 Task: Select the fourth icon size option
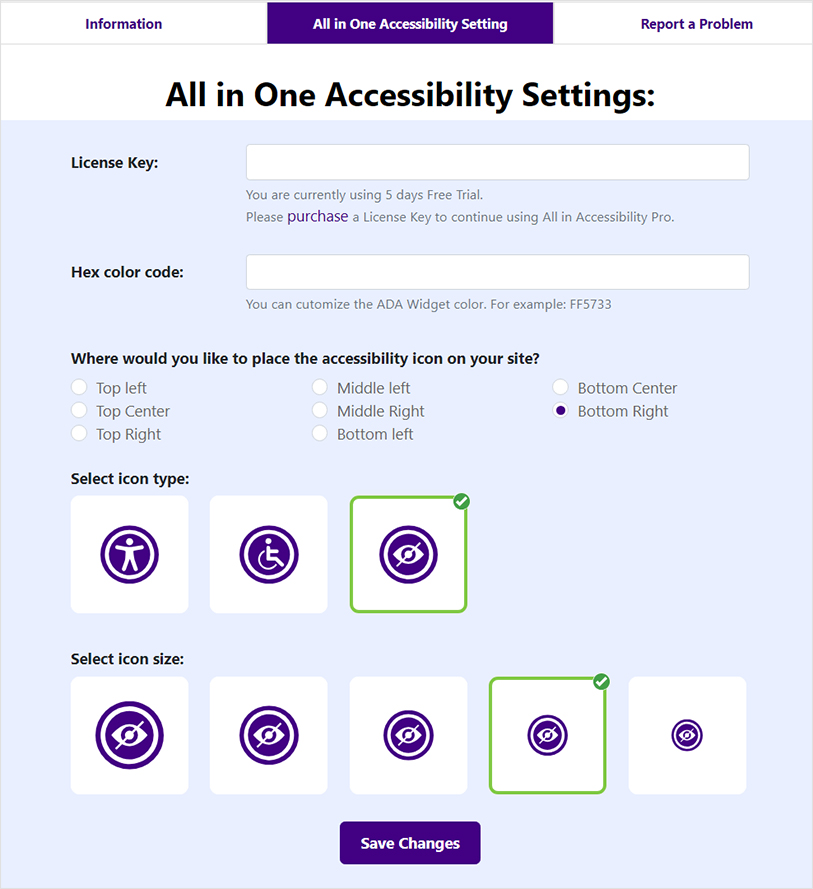coord(547,735)
